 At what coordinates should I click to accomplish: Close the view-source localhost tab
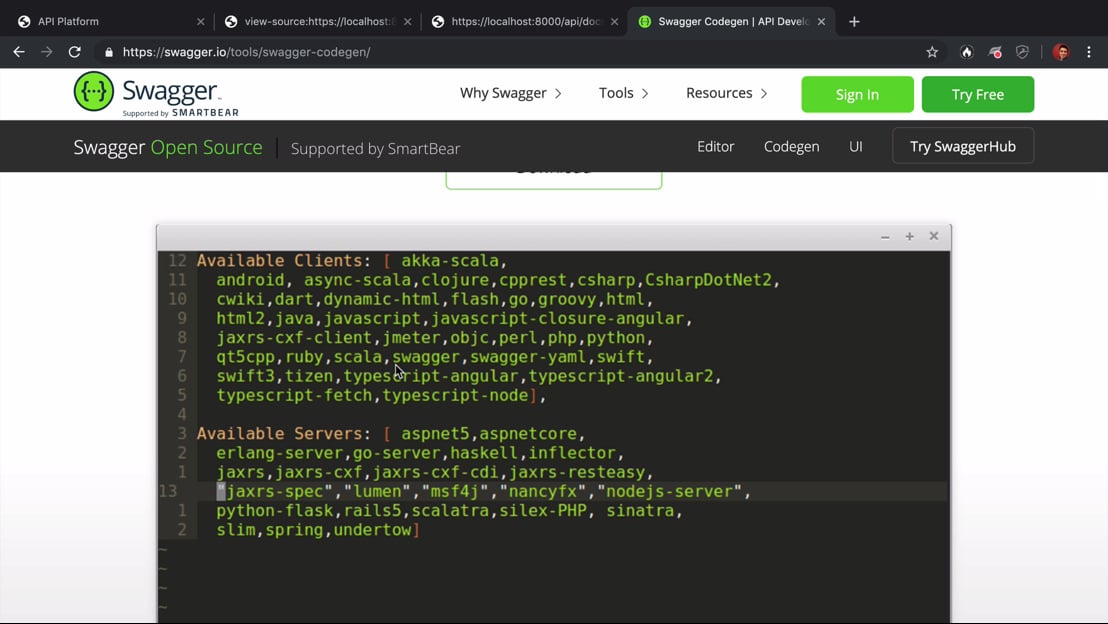[408, 21]
